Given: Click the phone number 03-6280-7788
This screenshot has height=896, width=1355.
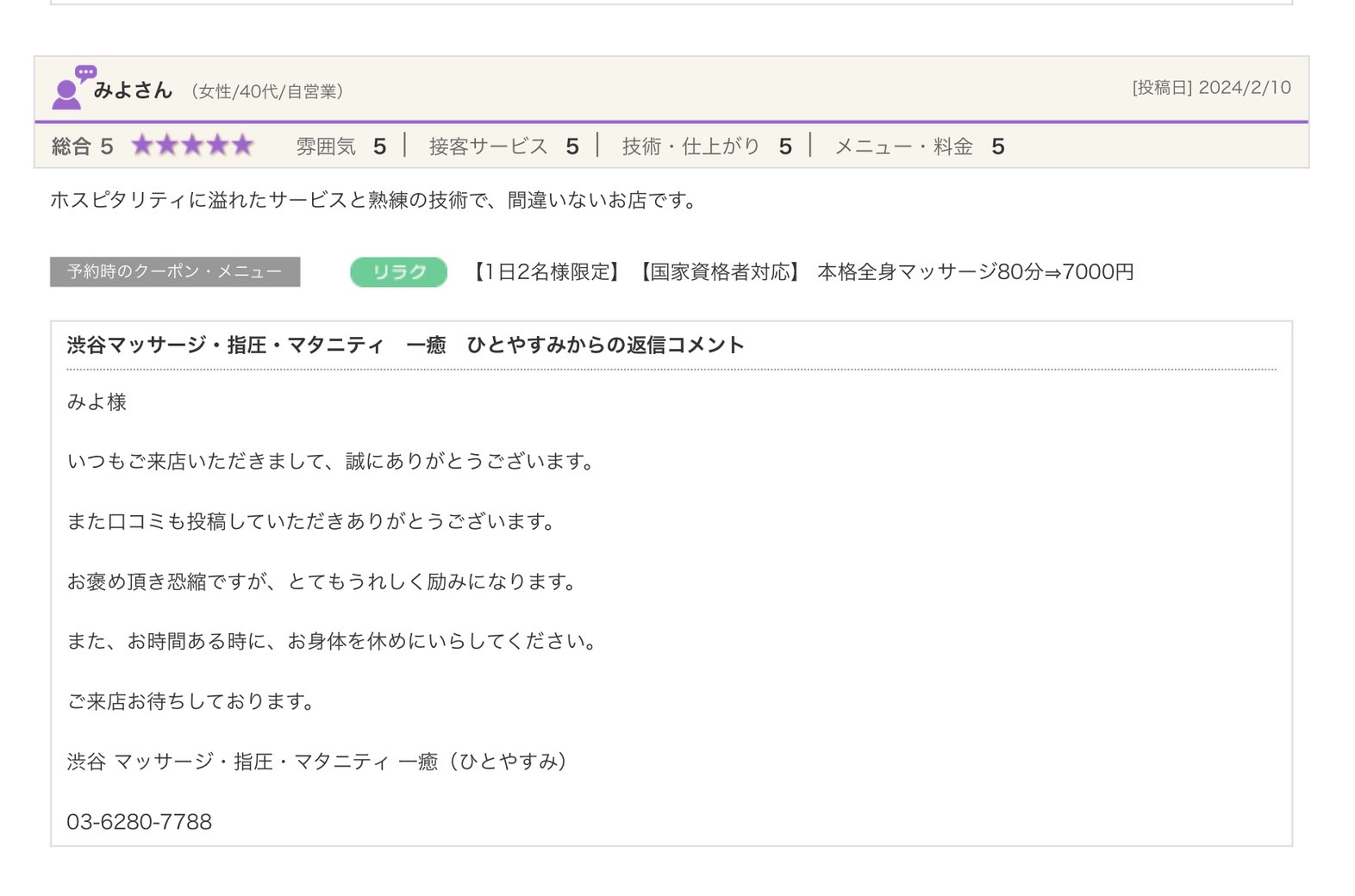Looking at the screenshot, I should pyautogui.click(x=139, y=822).
